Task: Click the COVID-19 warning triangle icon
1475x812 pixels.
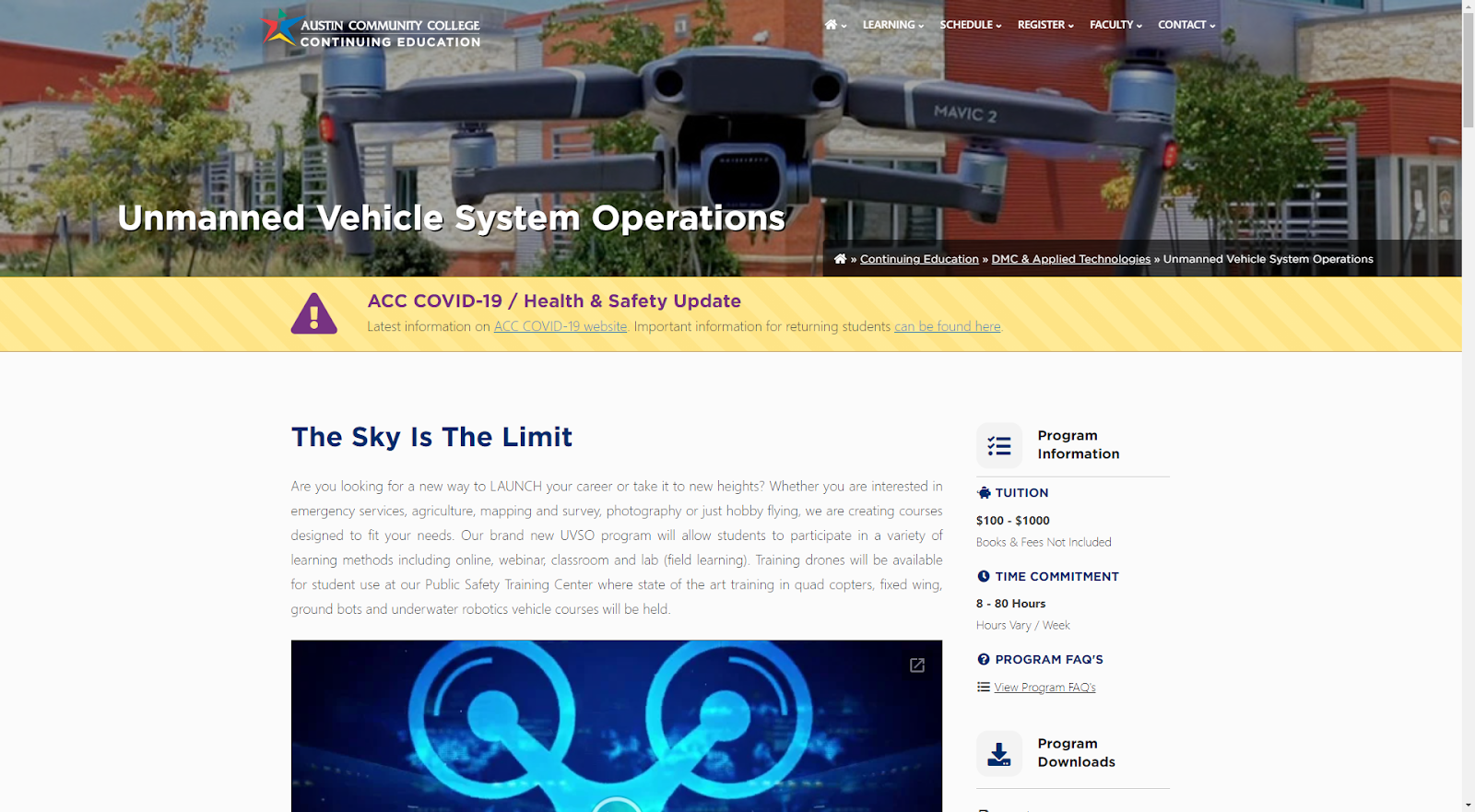Action: [314, 313]
